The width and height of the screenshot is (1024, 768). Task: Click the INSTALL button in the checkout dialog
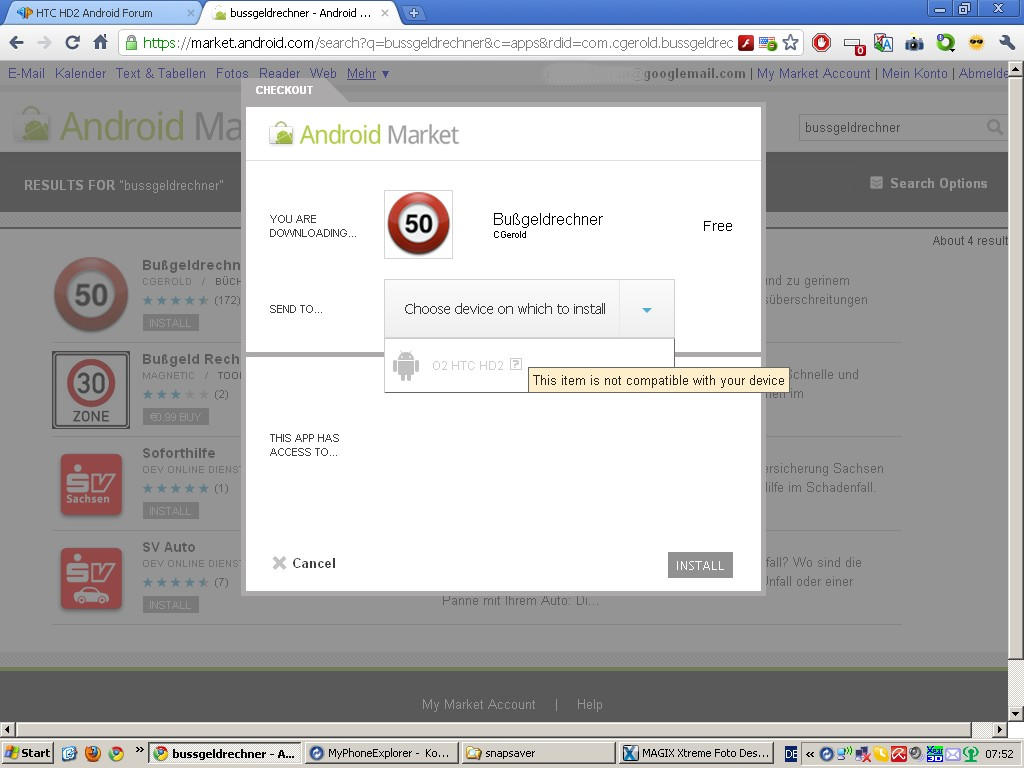[700, 565]
